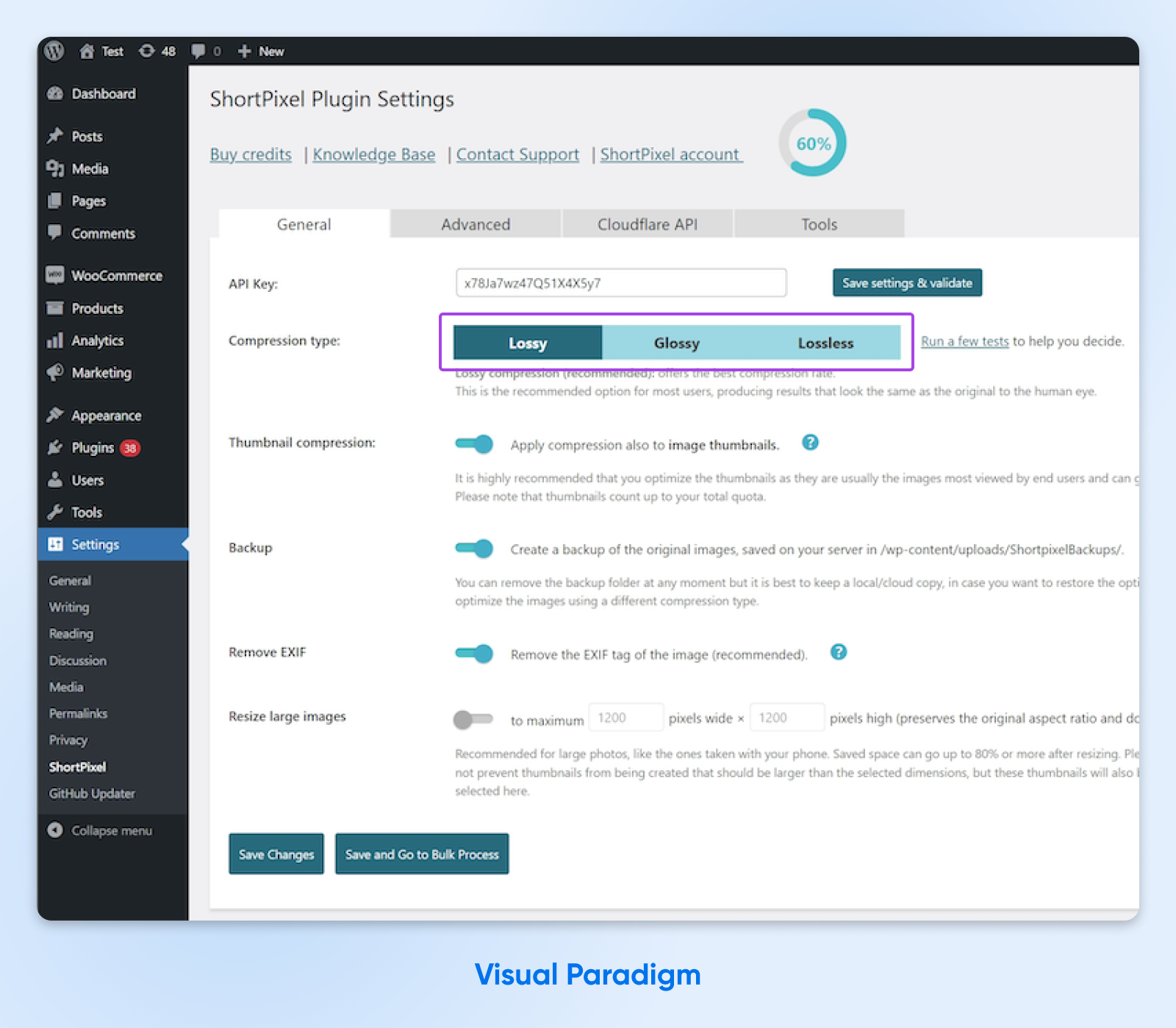Open the Tools tab in ShortPixel settings
Viewport: 1176px width, 1028px height.
(x=820, y=224)
